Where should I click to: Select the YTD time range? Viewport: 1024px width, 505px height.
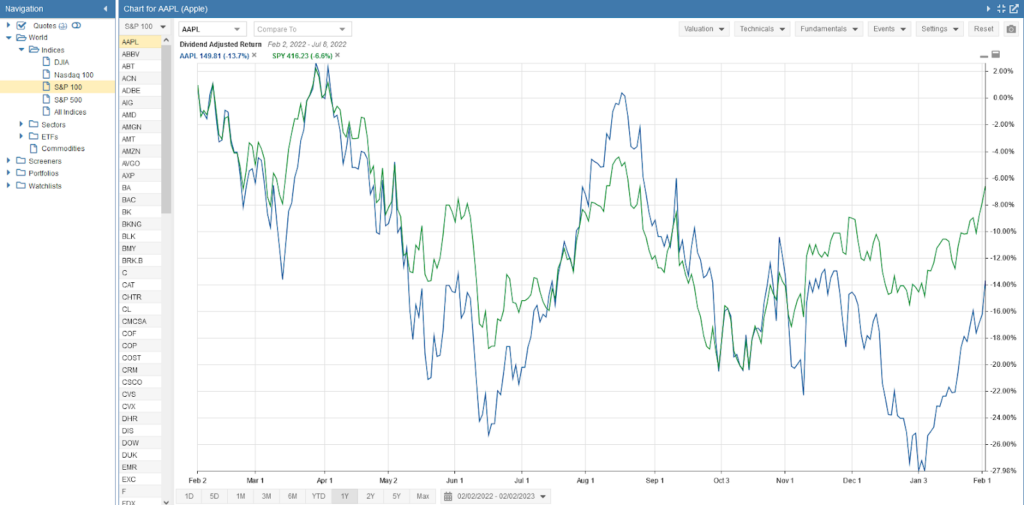click(x=319, y=497)
